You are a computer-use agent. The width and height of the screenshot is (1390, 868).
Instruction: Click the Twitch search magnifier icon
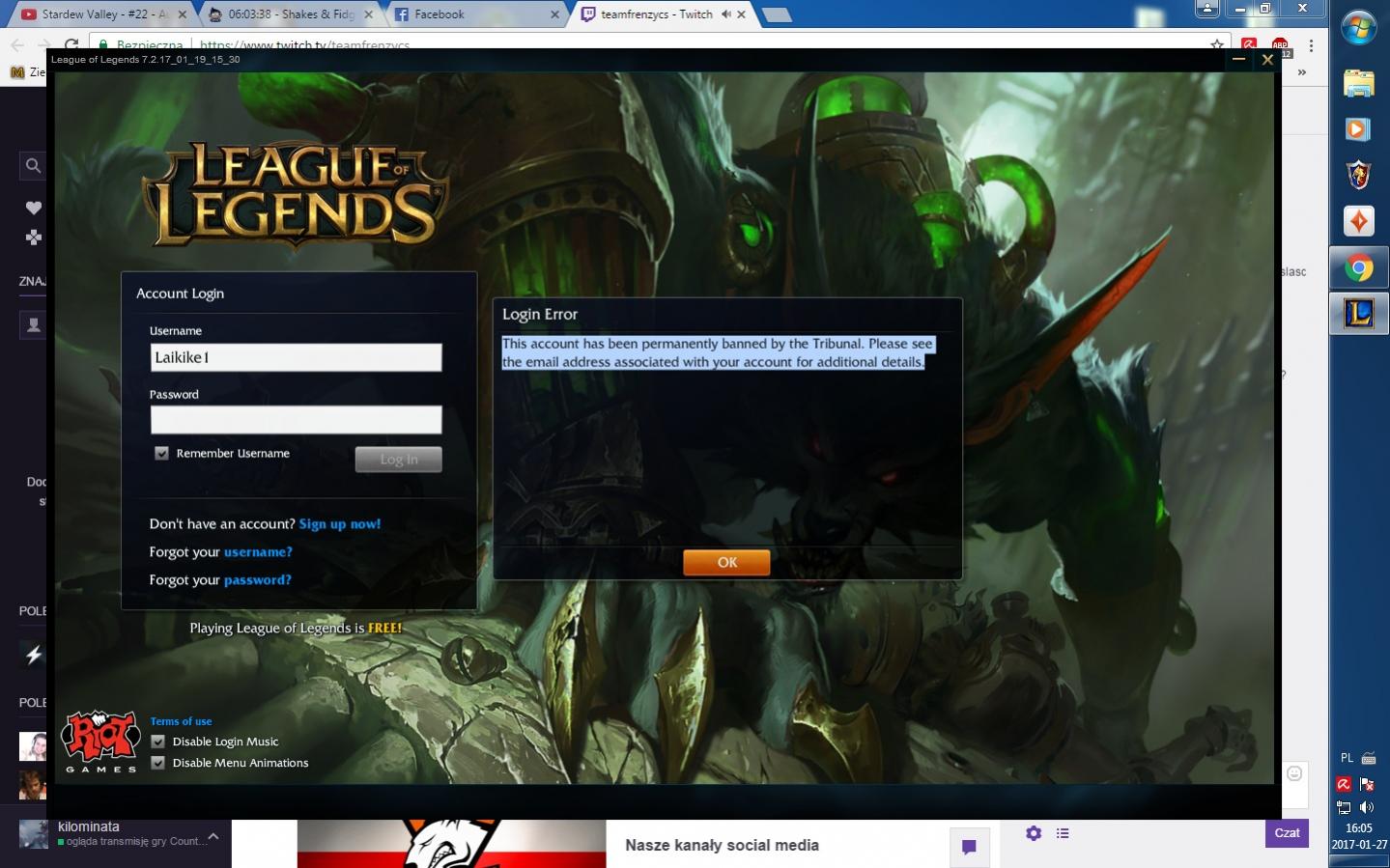coord(33,166)
